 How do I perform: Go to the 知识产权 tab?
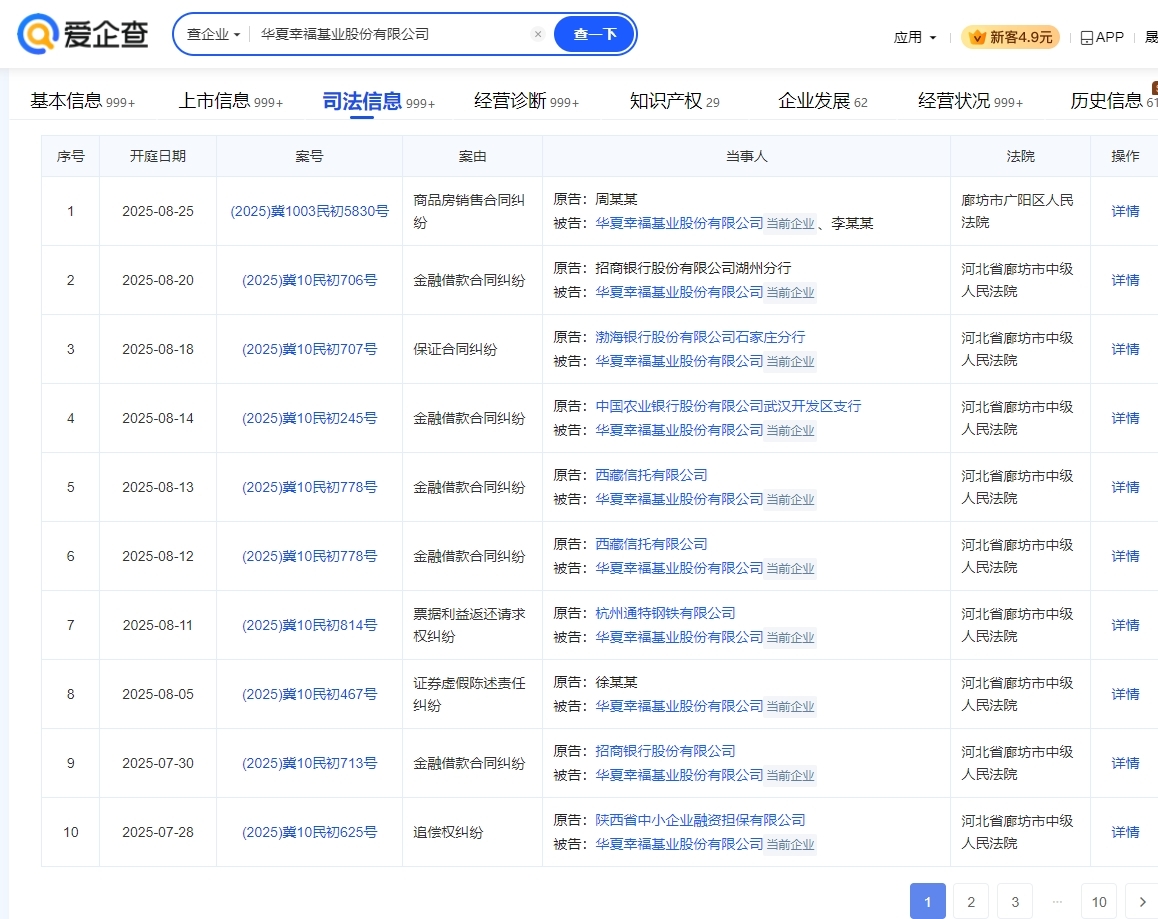coord(674,101)
